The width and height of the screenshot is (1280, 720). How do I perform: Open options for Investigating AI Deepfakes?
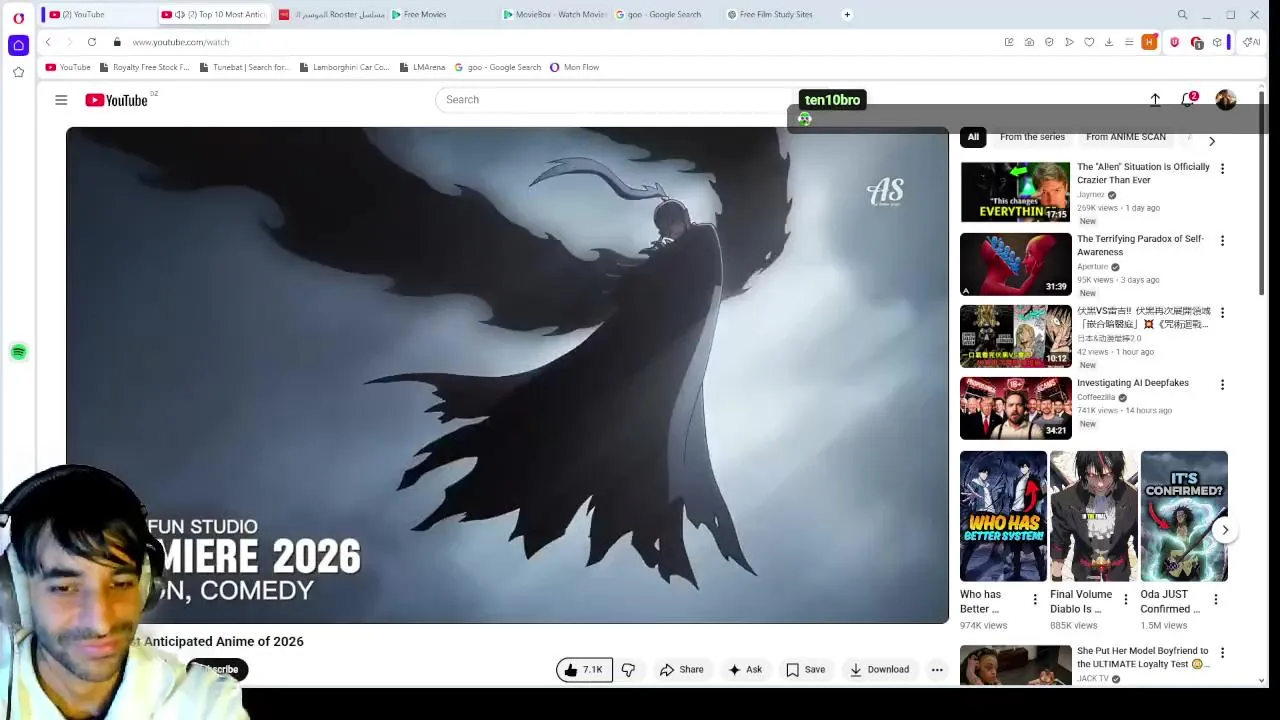(x=1222, y=385)
